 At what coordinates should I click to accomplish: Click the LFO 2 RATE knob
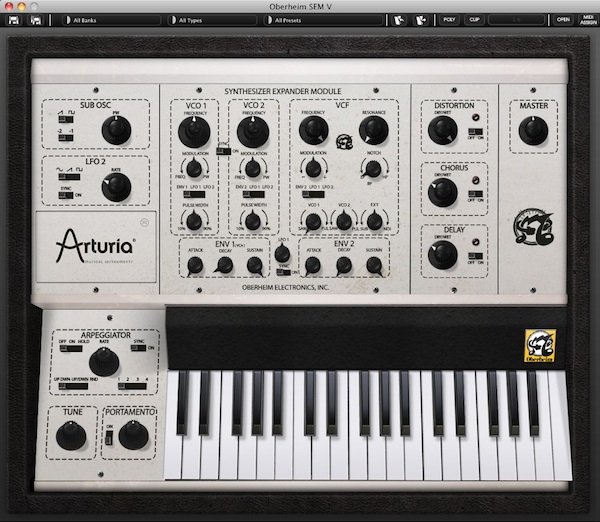click(x=116, y=187)
